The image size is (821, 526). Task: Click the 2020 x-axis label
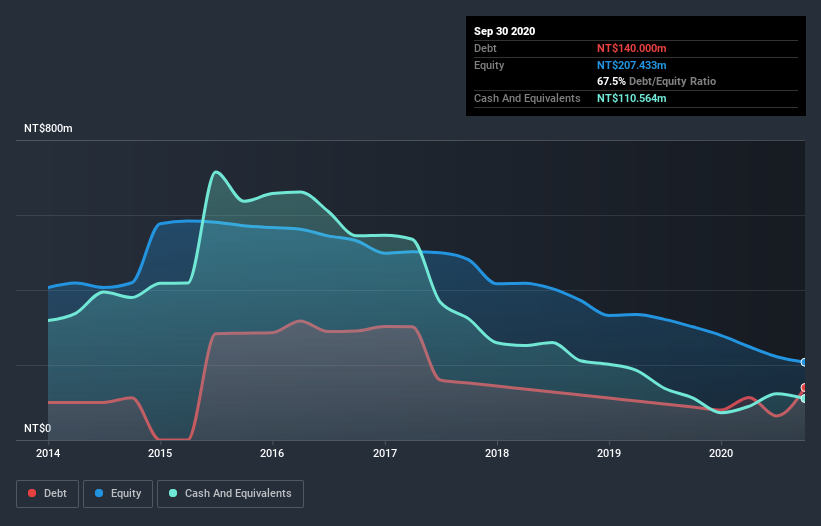(721, 453)
